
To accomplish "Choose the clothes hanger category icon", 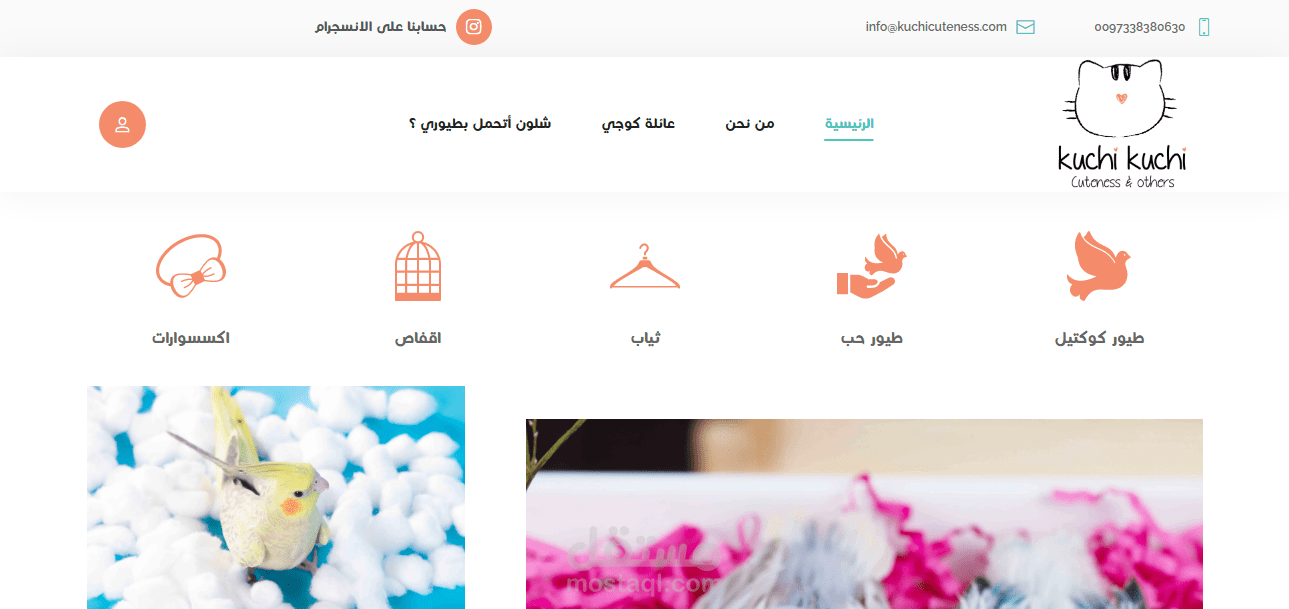I will tap(645, 267).
